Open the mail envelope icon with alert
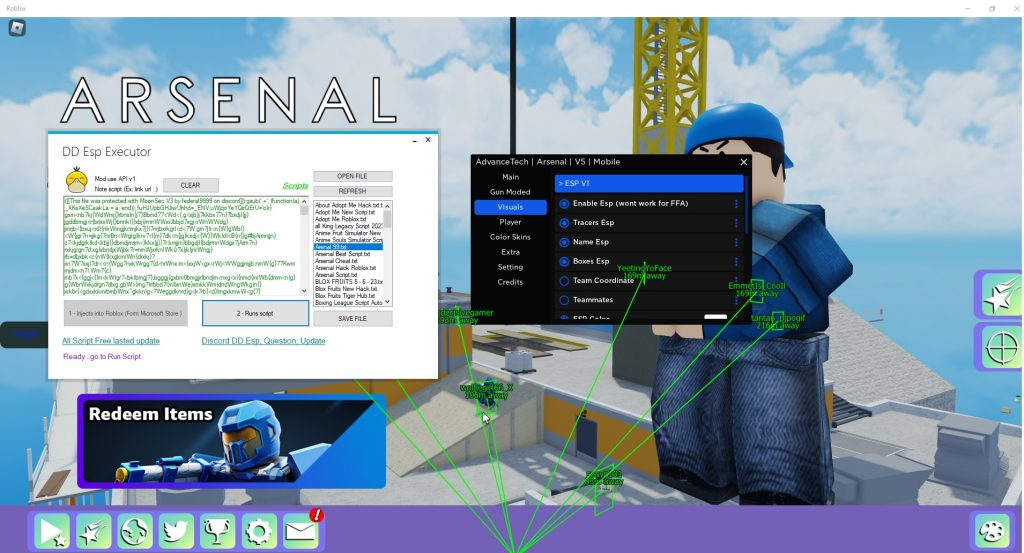1024x553 pixels. coord(301,531)
